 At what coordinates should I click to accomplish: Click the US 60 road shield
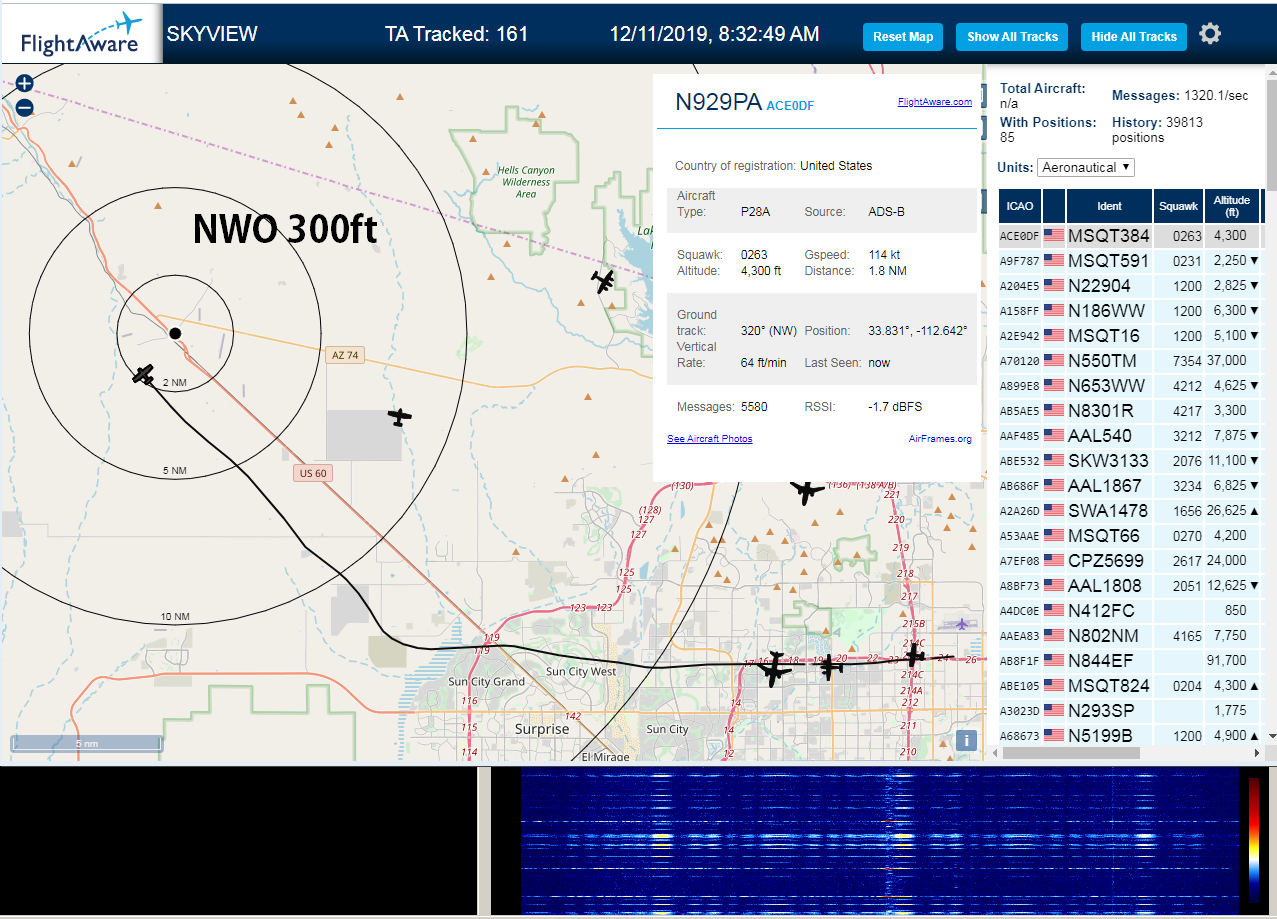pyautogui.click(x=313, y=473)
